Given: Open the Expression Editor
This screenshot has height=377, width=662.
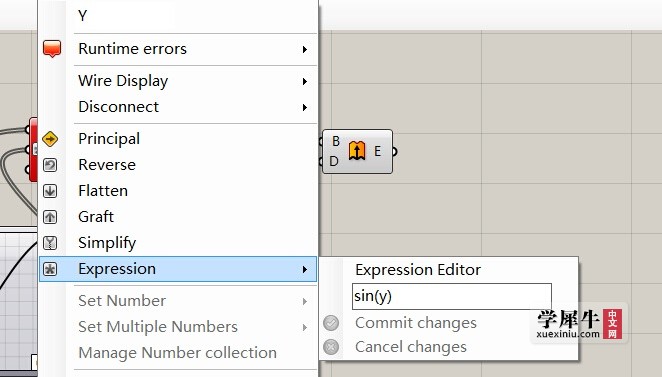Looking at the screenshot, I should tap(418, 269).
